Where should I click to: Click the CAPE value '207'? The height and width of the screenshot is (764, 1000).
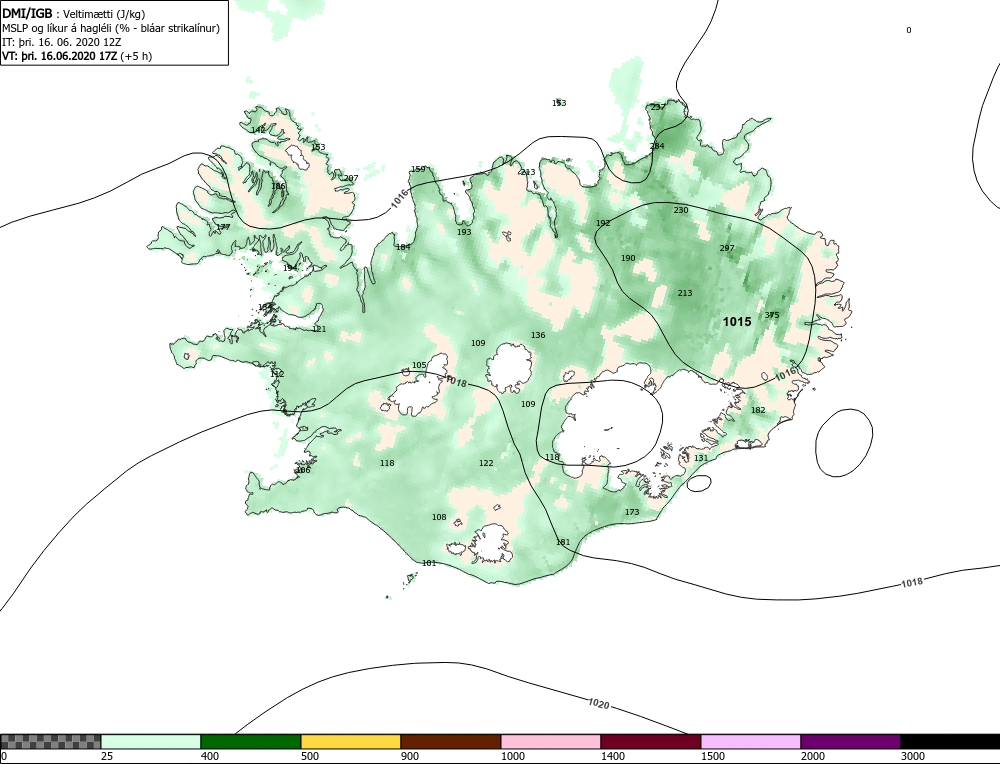tap(351, 178)
